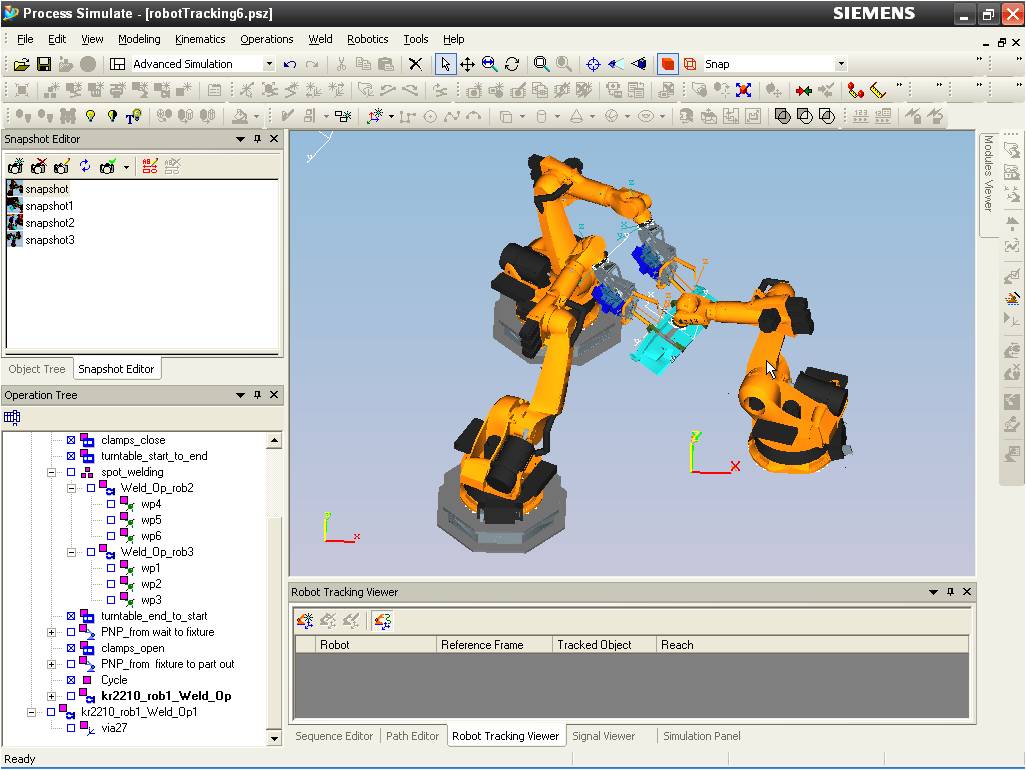Viewport: 1026px width, 770px height.
Task: Check the spot_welding operation box
Action: pos(71,472)
